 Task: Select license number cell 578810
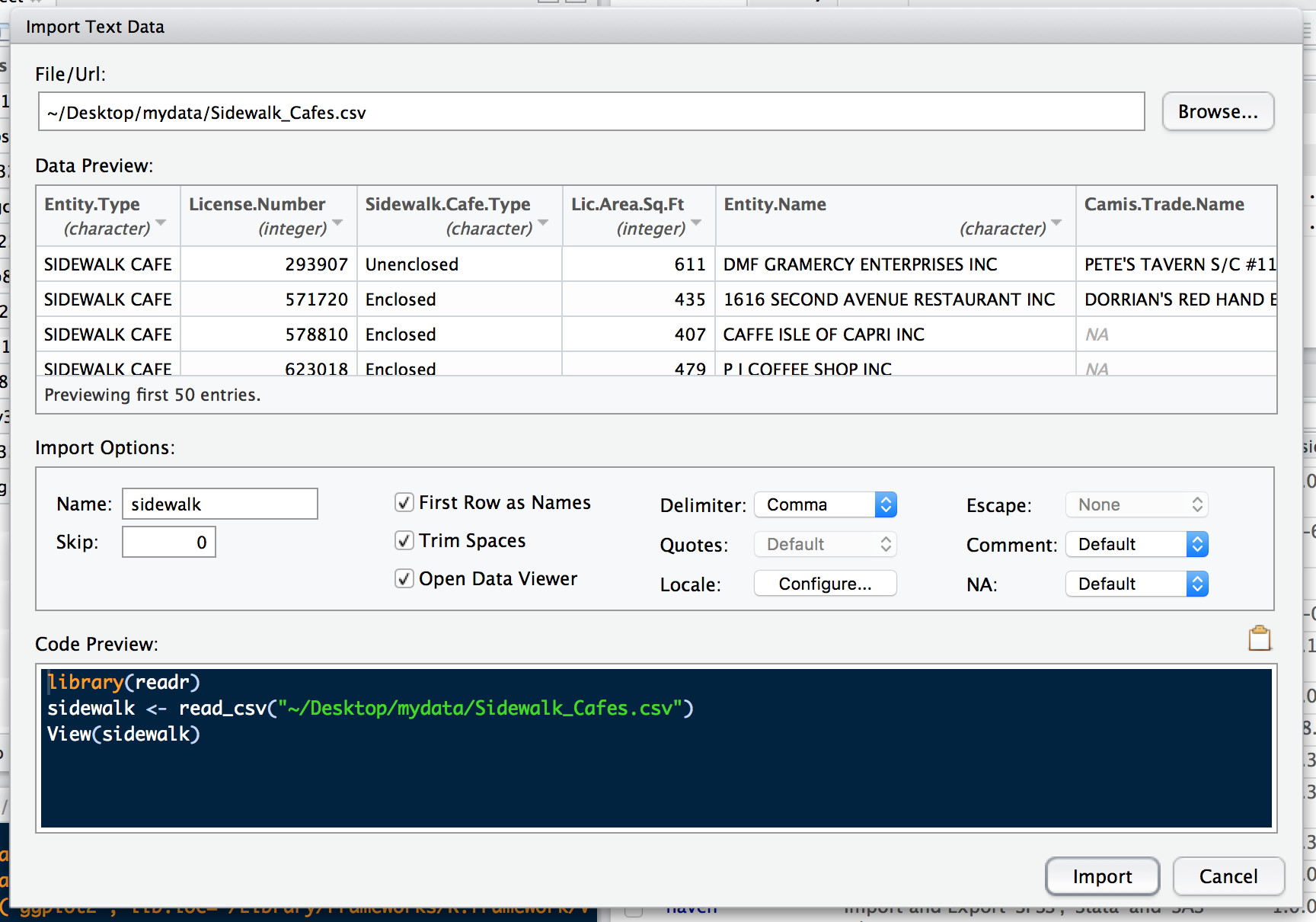pyautogui.click(x=269, y=335)
